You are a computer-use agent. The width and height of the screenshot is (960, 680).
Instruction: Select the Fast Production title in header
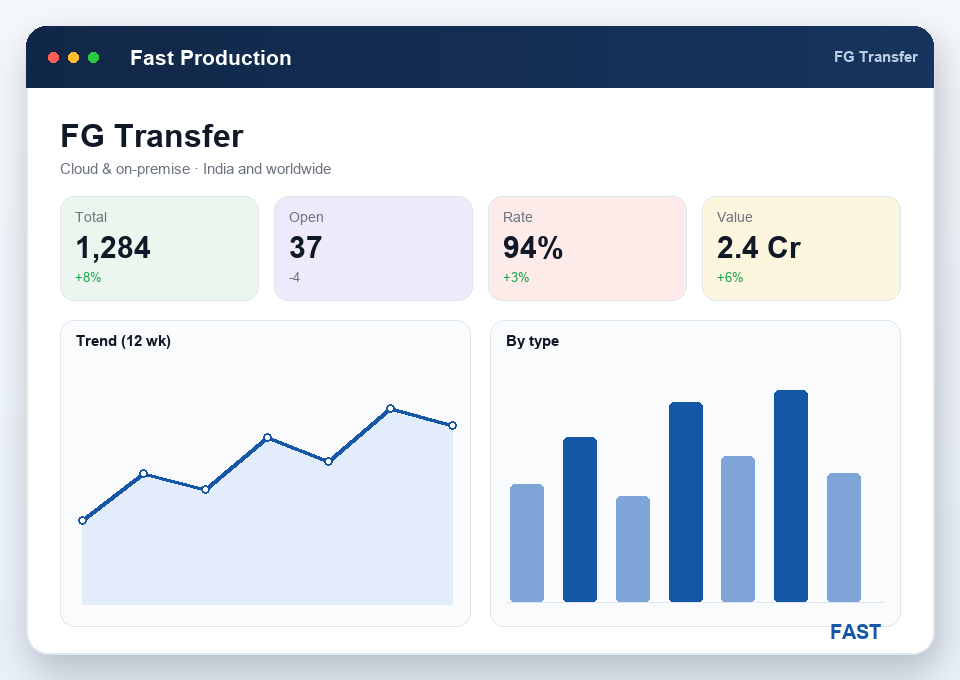pos(211,58)
